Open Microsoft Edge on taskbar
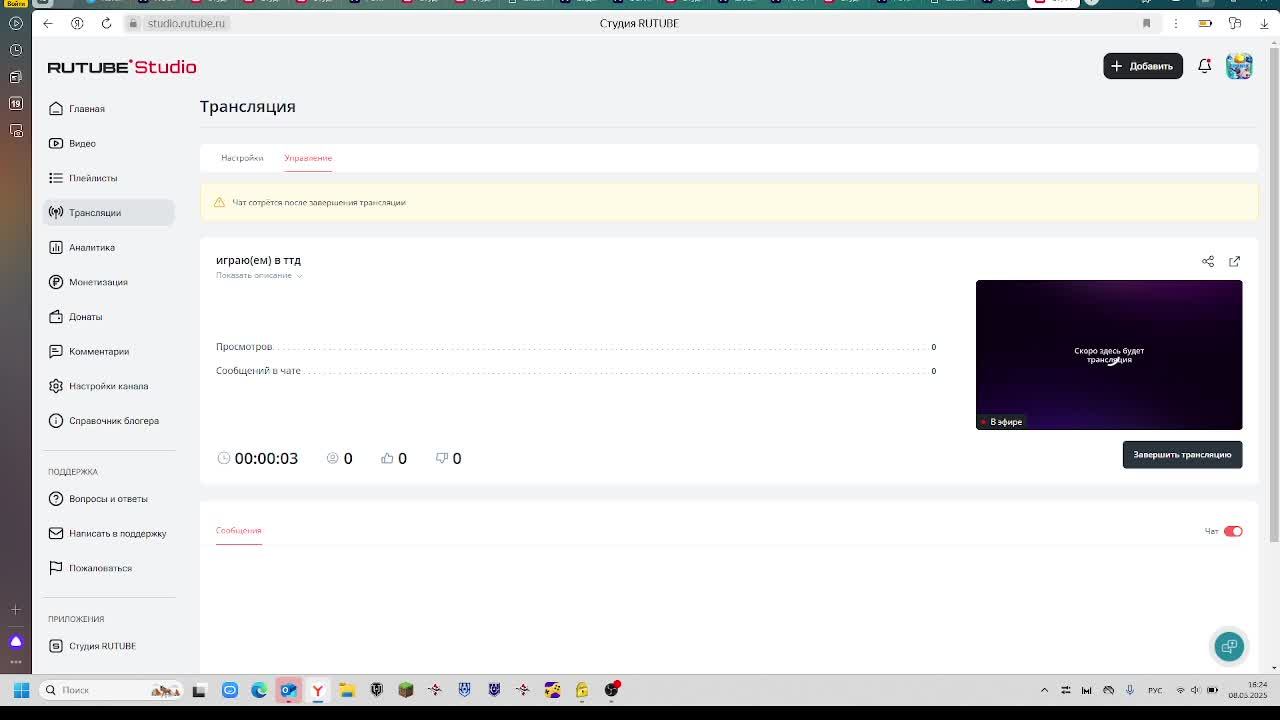The height and width of the screenshot is (720, 1280). (x=259, y=690)
